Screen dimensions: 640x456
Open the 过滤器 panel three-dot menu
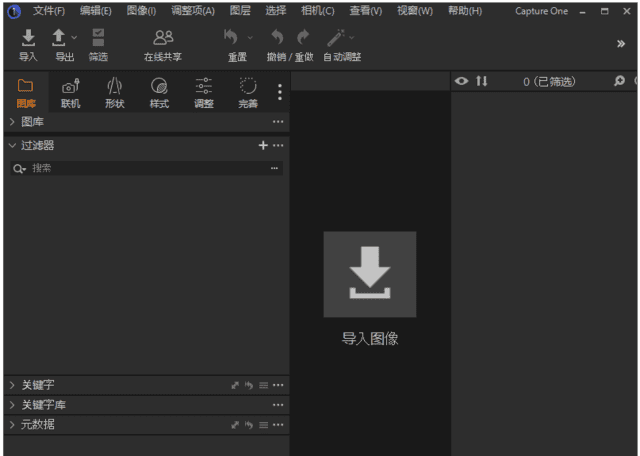(278, 145)
